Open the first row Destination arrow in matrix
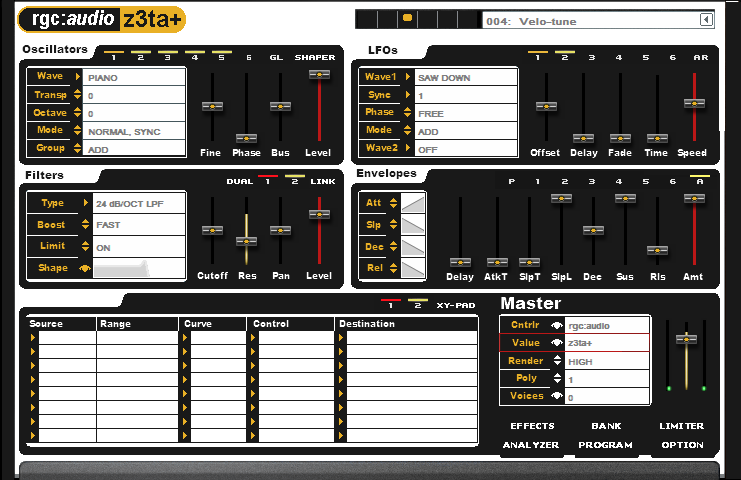This screenshot has width=741, height=480. (341, 337)
